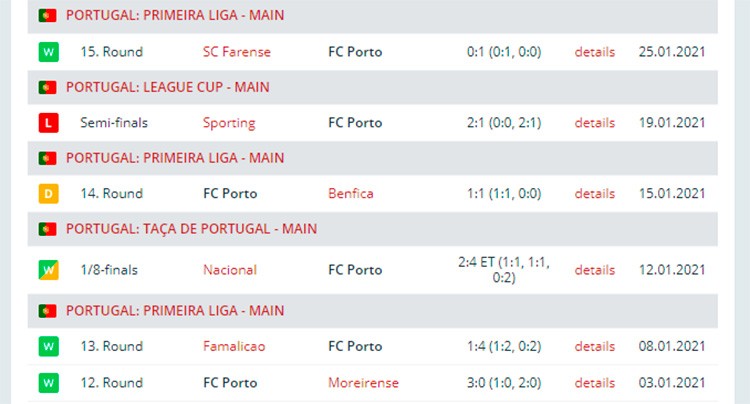Open details for the Sporting semi-final
This screenshot has width=750, height=404.
(595, 123)
